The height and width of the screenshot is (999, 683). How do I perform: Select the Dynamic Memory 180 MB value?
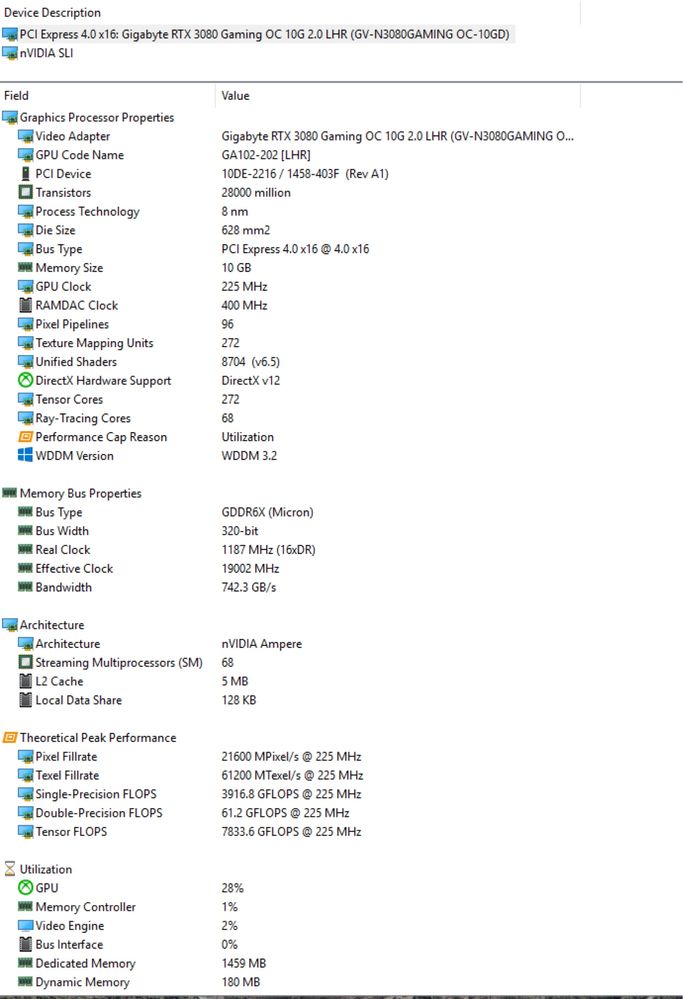click(x=240, y=982)
